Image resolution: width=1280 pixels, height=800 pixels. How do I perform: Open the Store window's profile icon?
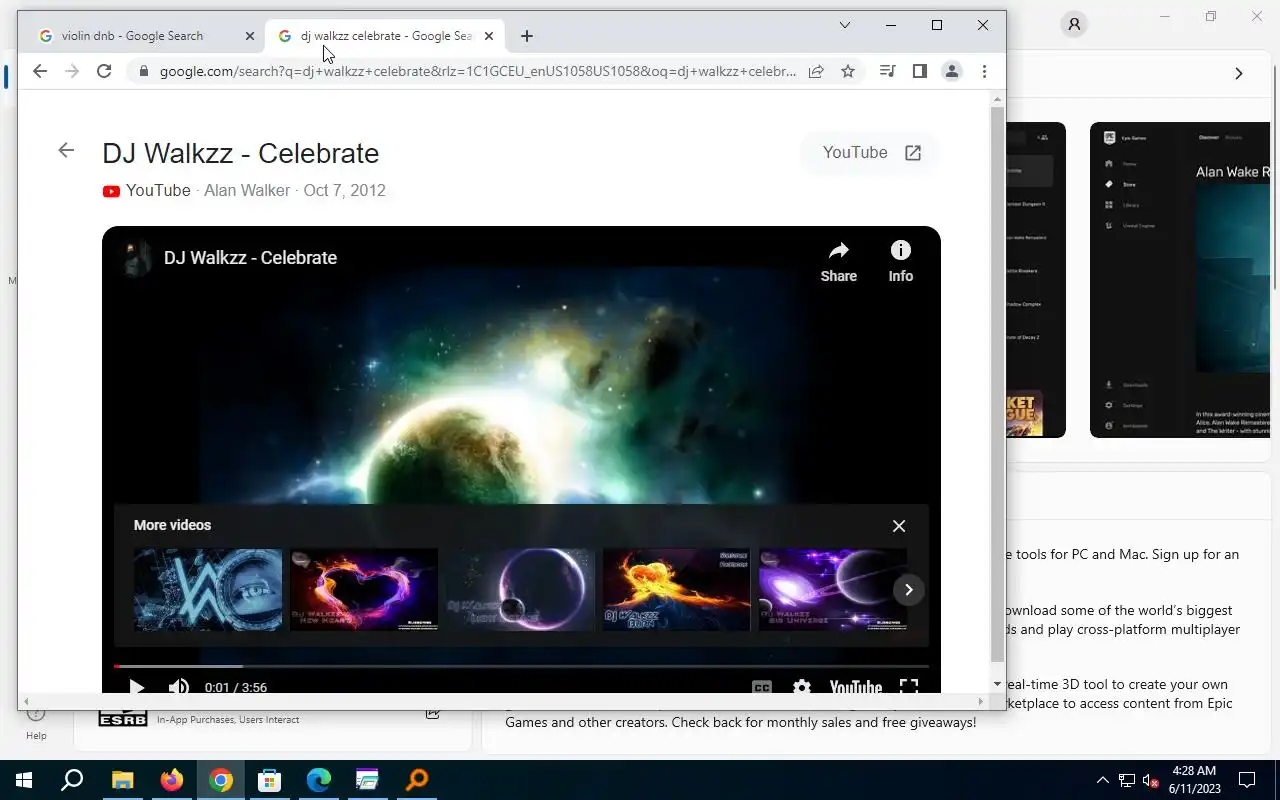(x=1074, y=24)
